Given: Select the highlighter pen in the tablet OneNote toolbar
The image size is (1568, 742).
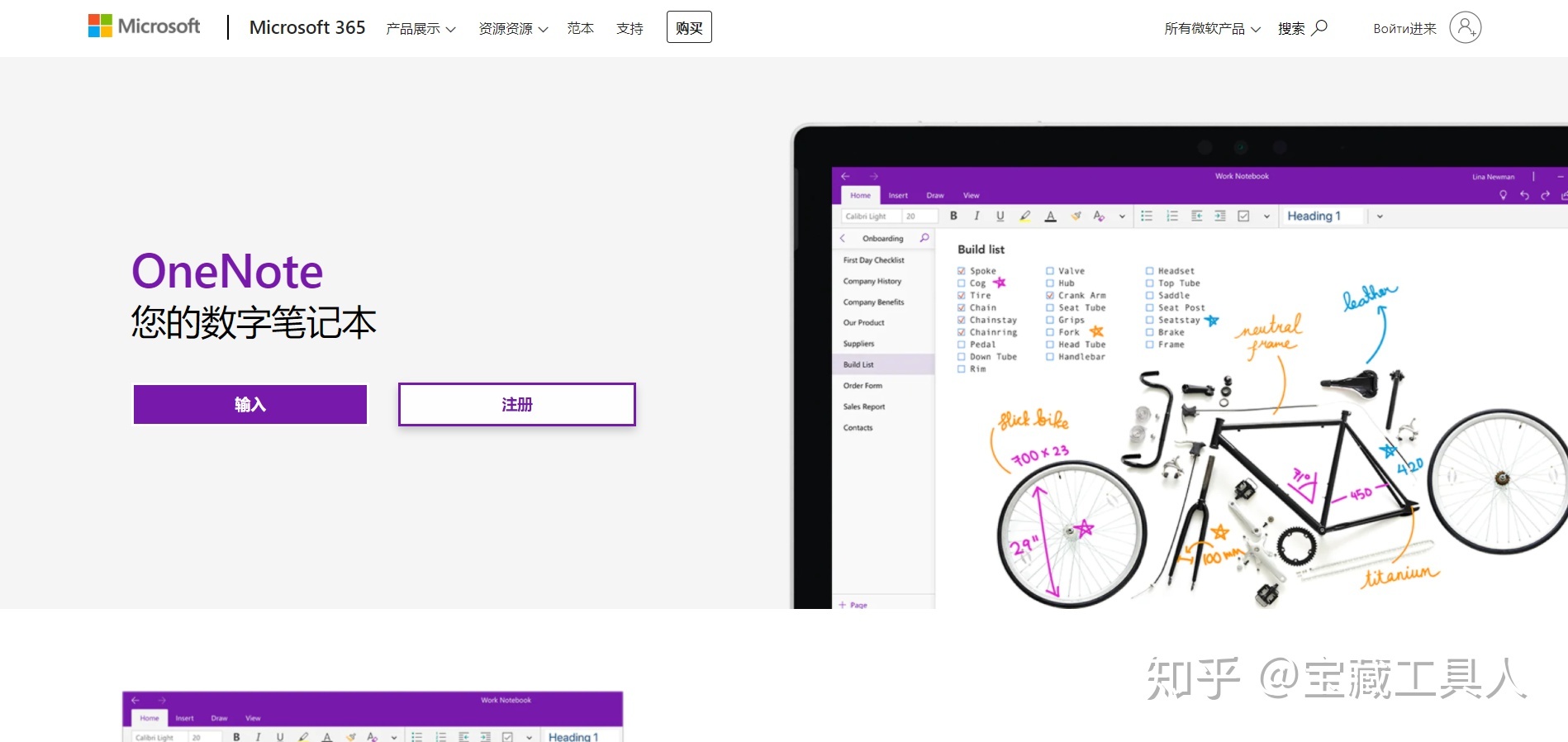Looking at the screenshot, I should pyautogui.click(x=1024, y=216).
